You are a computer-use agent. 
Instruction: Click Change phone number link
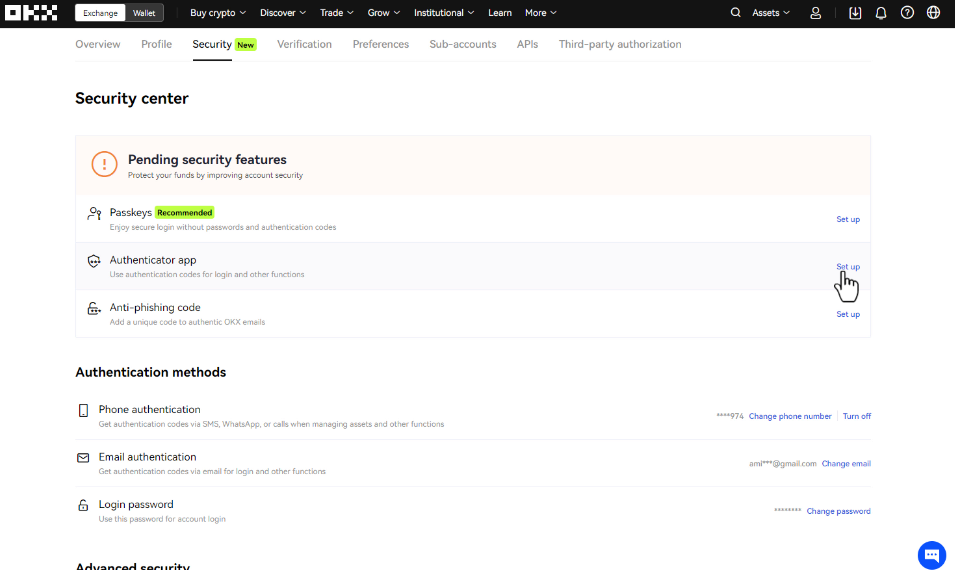click(x=790, y=417)
